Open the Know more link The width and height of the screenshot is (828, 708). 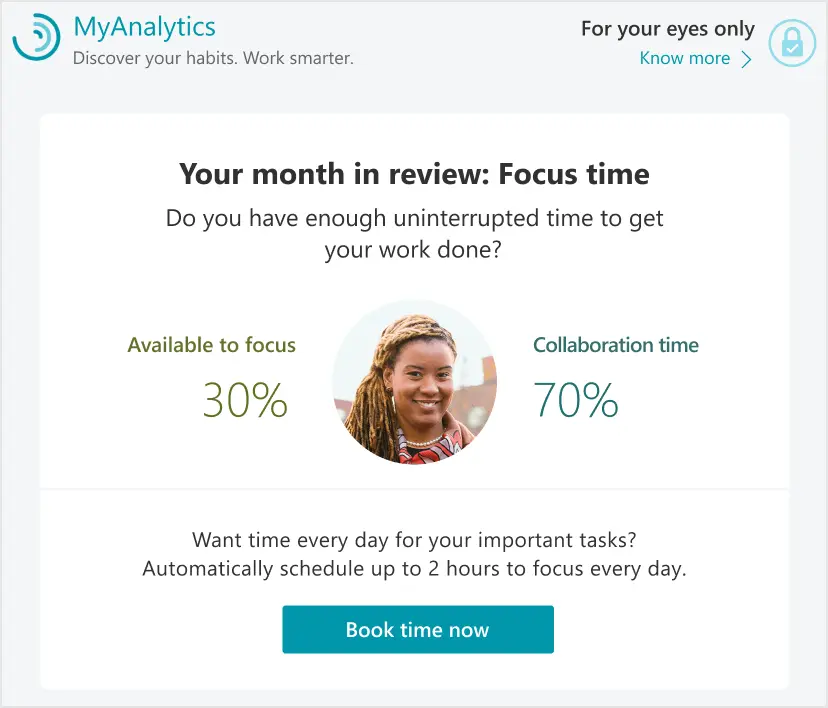click(x=685, y=58)
